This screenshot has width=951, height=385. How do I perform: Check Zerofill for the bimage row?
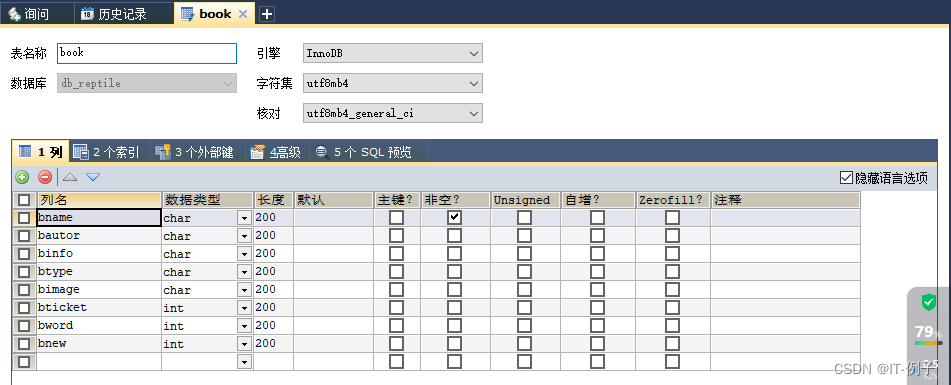point(672,290)
